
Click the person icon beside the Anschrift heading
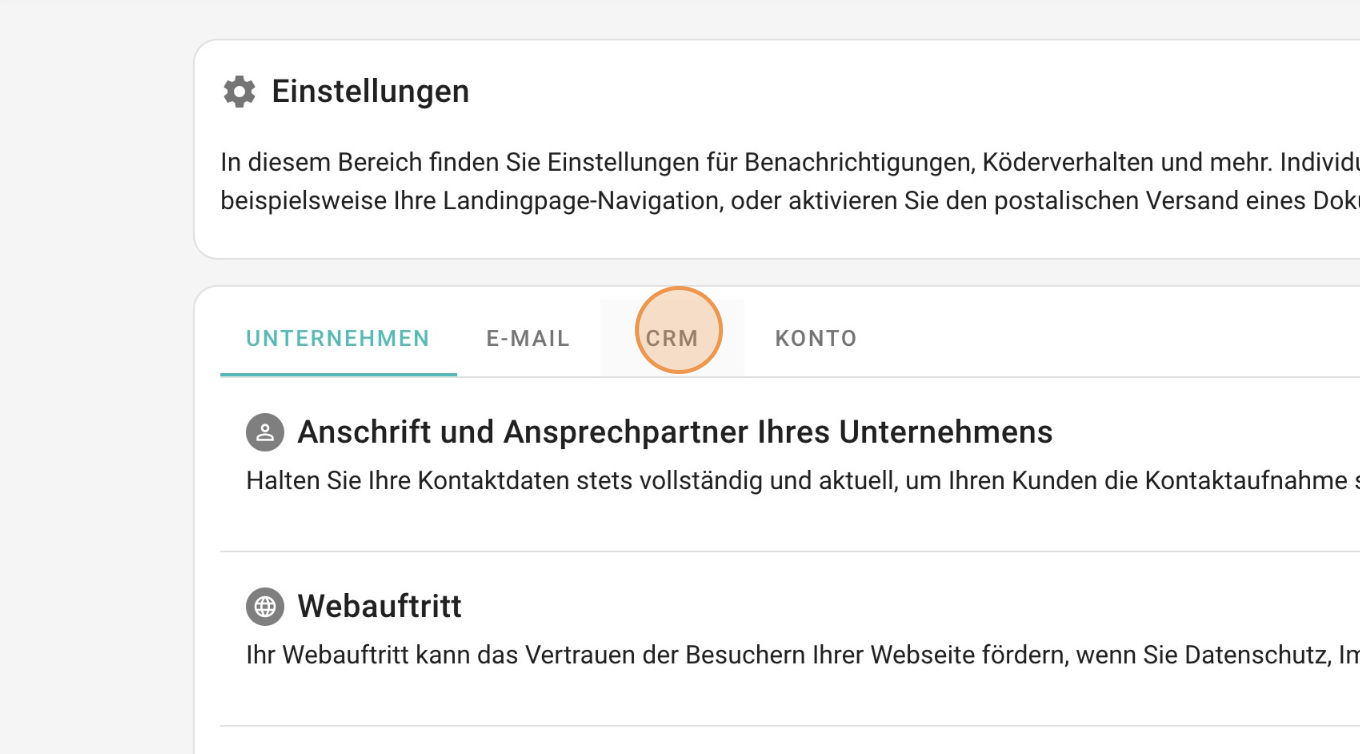[265, 432]
